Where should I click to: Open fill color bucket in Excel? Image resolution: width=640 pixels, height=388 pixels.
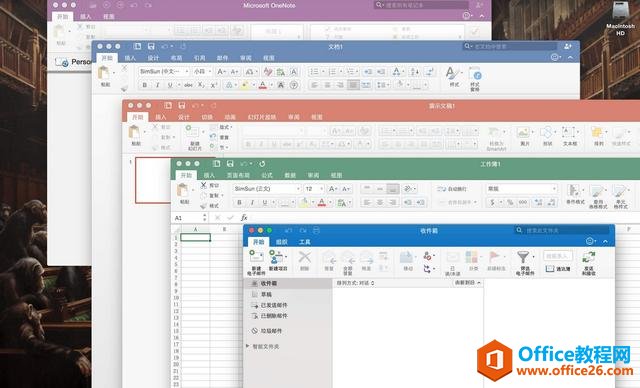click(304, 202)
